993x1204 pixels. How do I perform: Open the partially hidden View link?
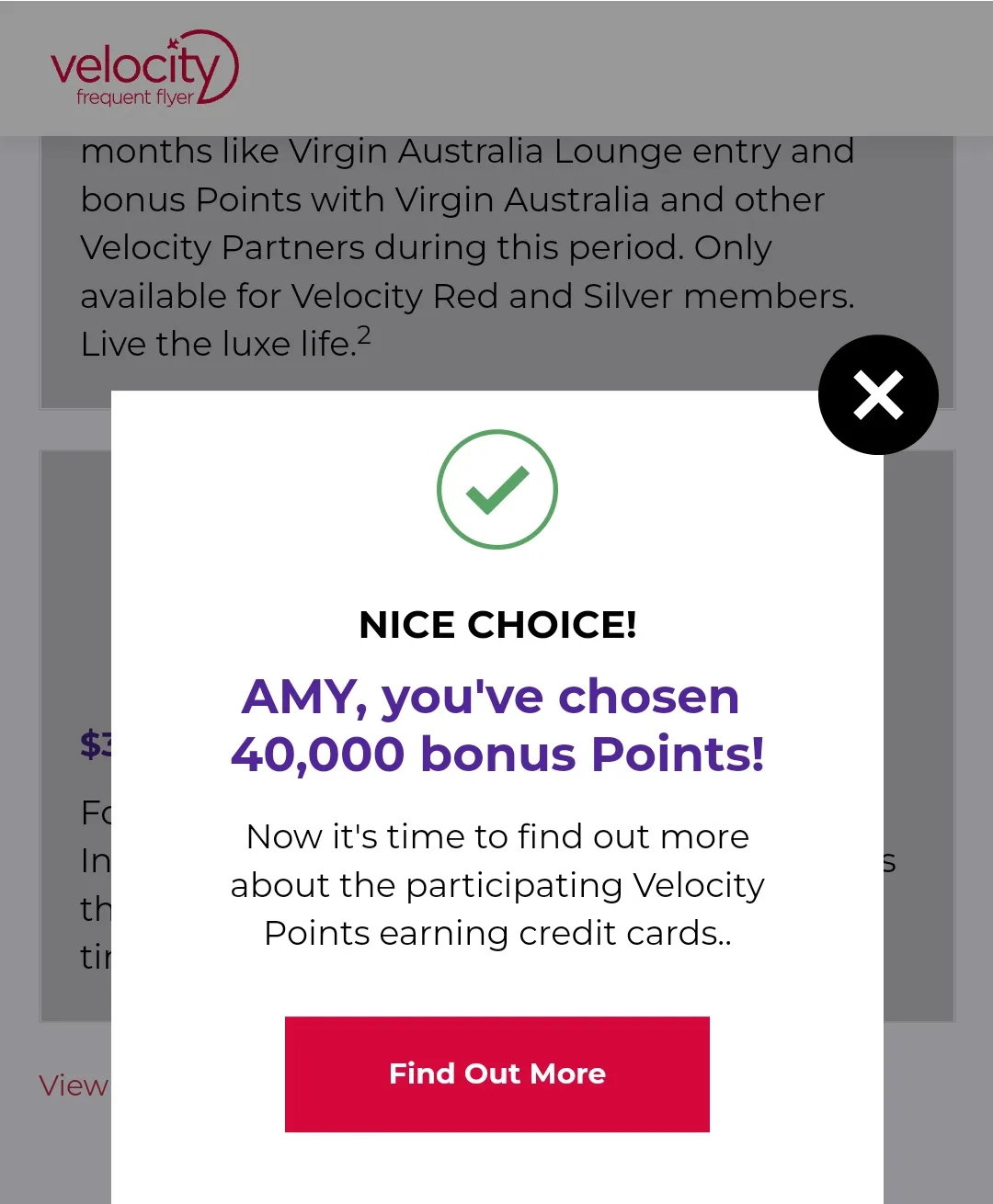click(74, 1085)
